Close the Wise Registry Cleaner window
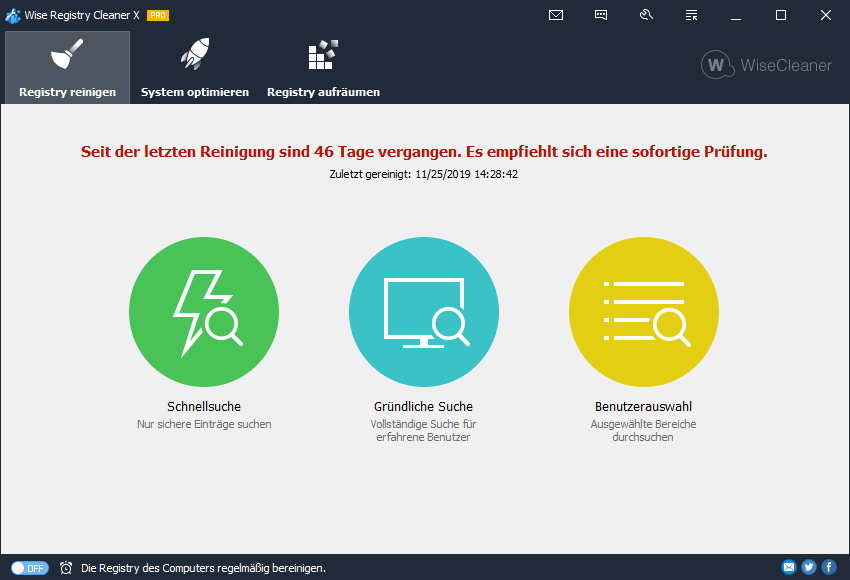The width and height of the screenshot is (850, 580). 826,15
